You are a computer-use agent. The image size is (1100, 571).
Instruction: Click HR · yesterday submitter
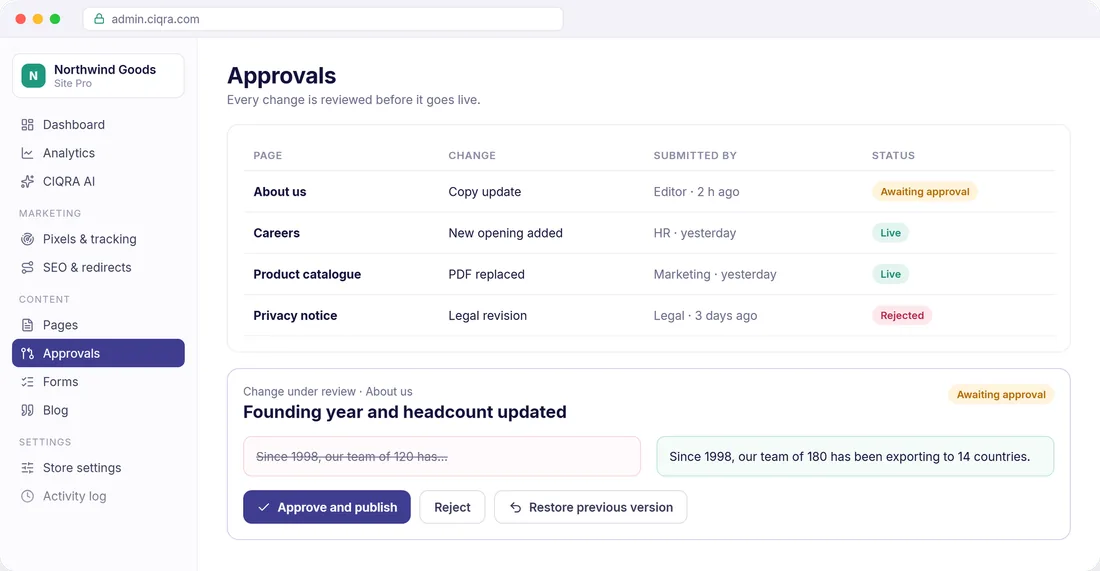(x=695, y=233)
